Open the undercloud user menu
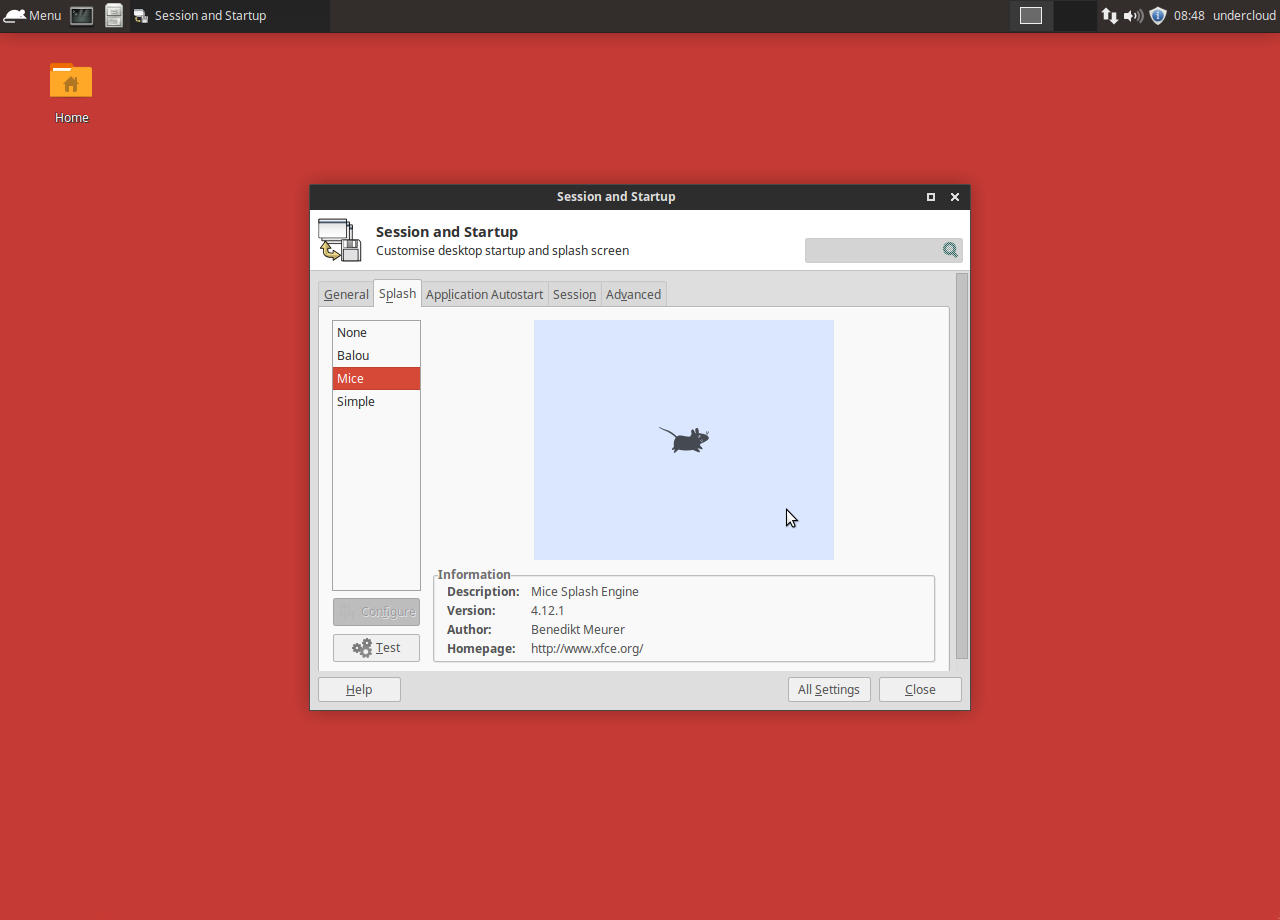Image resolution: width=1280 pixels, height=920 pixels. point(1244,15)
